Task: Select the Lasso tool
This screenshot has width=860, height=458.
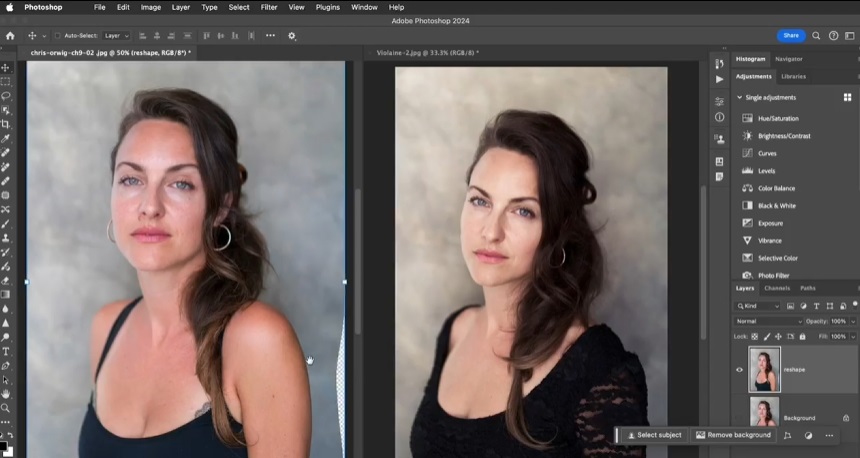Action: tap(5, 96)
